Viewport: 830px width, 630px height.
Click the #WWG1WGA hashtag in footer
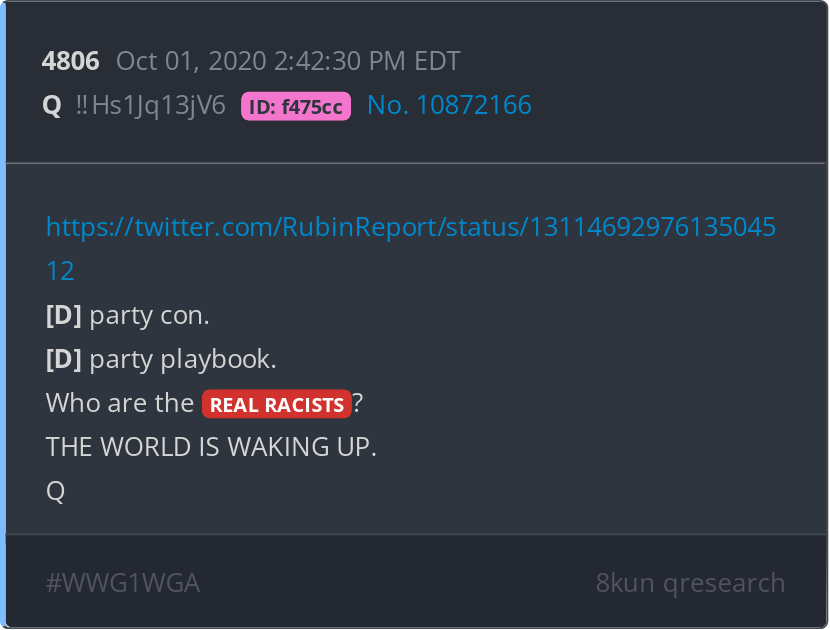(123, 583)
